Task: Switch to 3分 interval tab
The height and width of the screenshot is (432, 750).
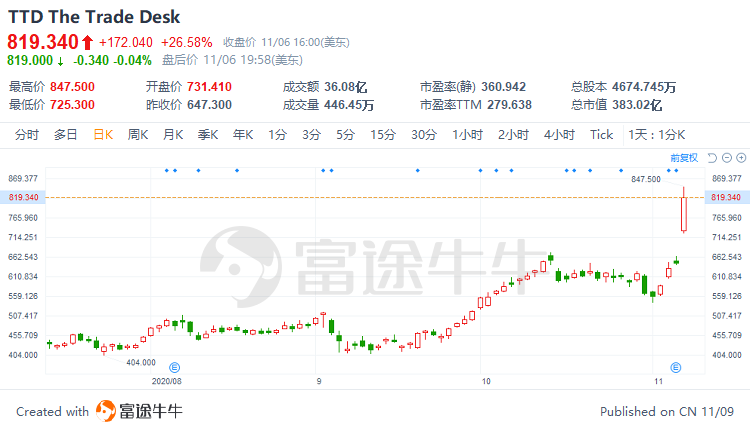Action: point(311,135)
